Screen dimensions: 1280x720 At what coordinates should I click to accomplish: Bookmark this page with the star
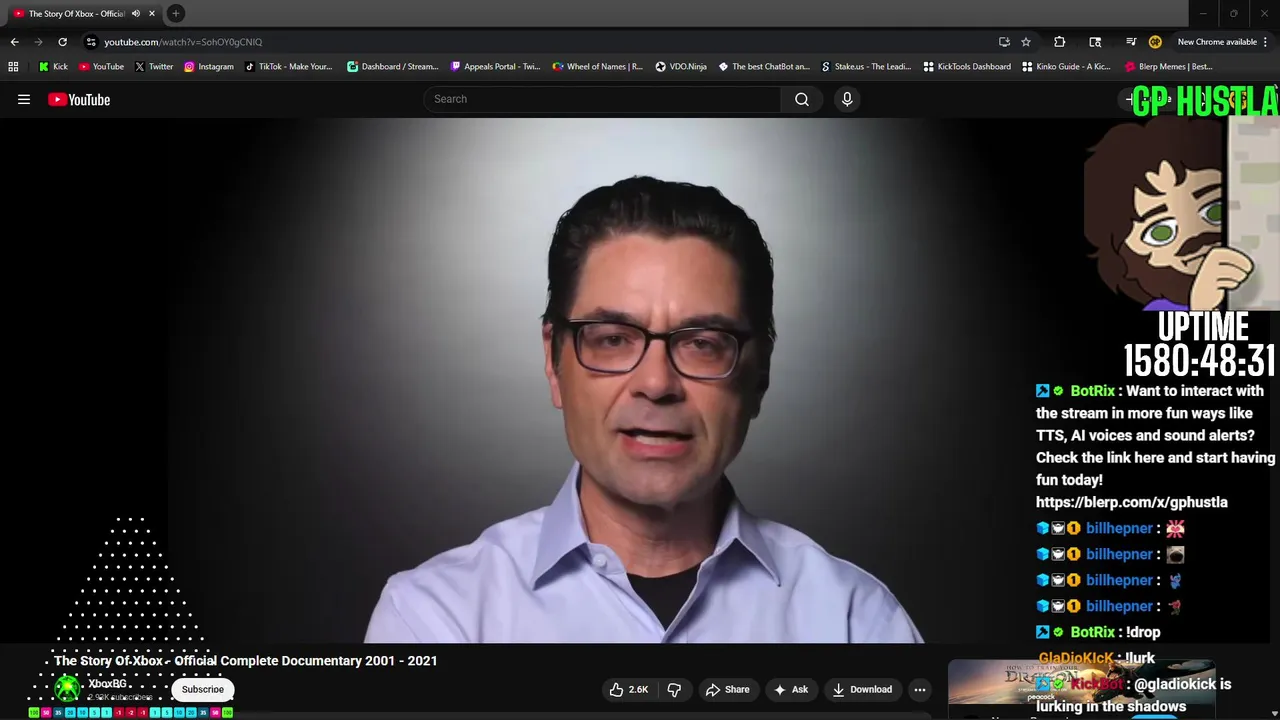pos(1026,42)
